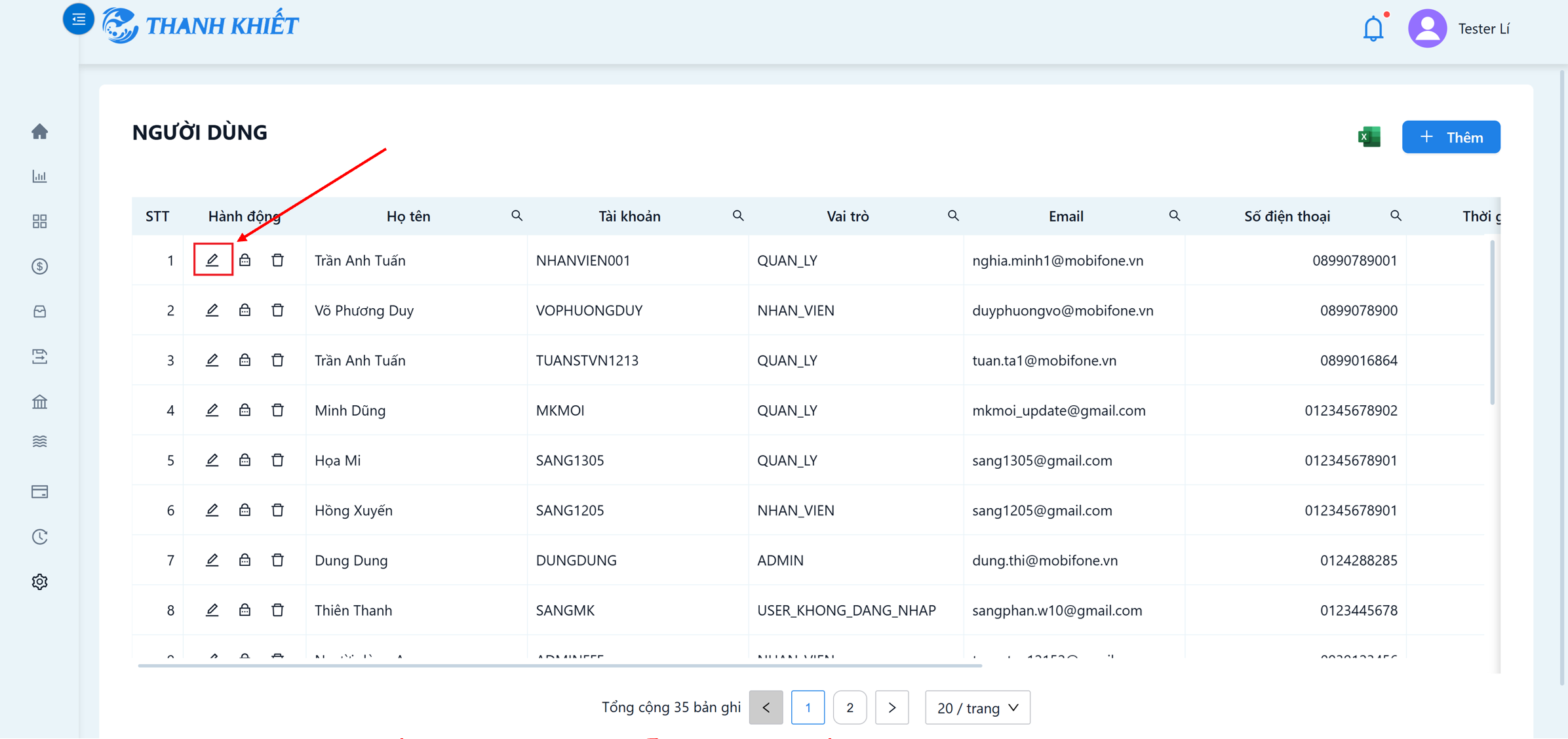The width and height of the screenshot is (1568, 739).
Task: Export the user list to Excel
Action: point(1369,136)
